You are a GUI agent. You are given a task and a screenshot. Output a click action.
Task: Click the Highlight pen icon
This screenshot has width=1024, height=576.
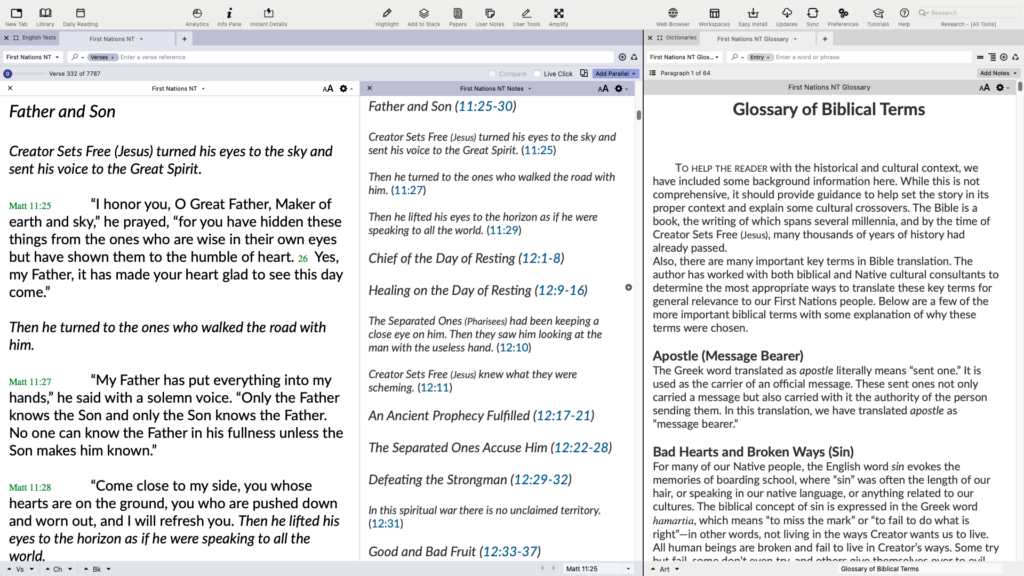click(386, 14)
